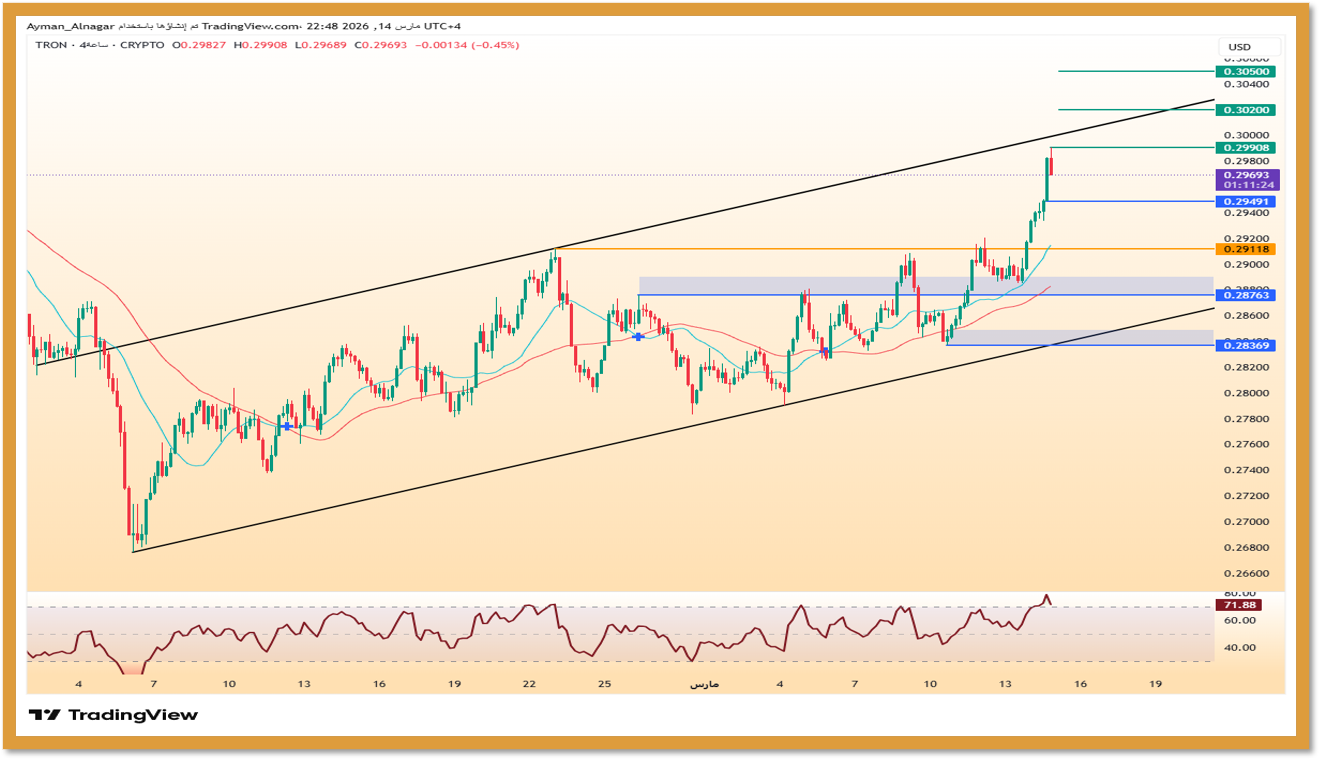This screenshot has width=1319, height=759.
Task: Select the orange 0.29118 price level label
Action: 1244,249
